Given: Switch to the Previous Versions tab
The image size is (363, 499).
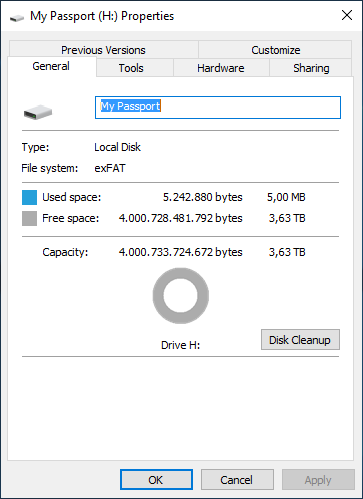Looking at the screenshot, I should click(x=103, y=50).
